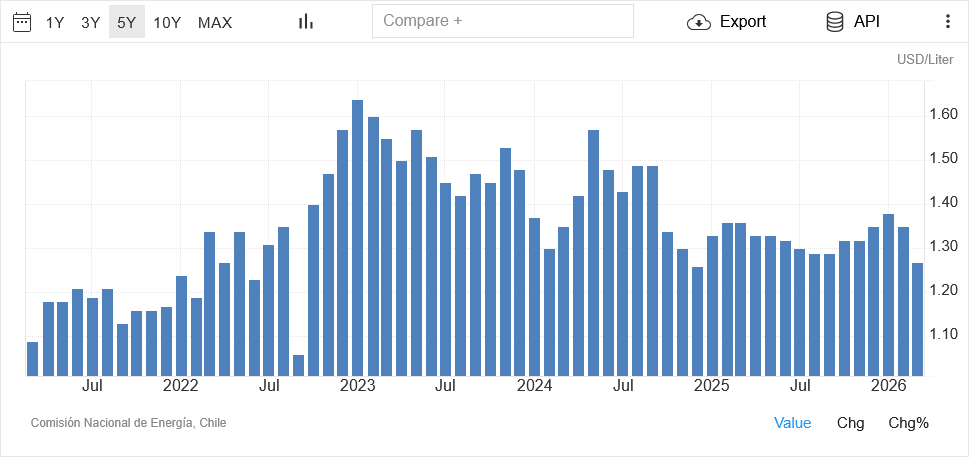Open the bar chart type selector
Screen dimensions: 969x457
tap(306, 22)
